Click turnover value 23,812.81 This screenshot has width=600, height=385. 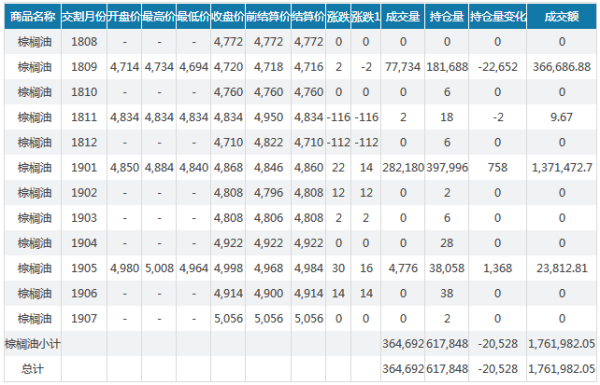(x=561, y=268)
